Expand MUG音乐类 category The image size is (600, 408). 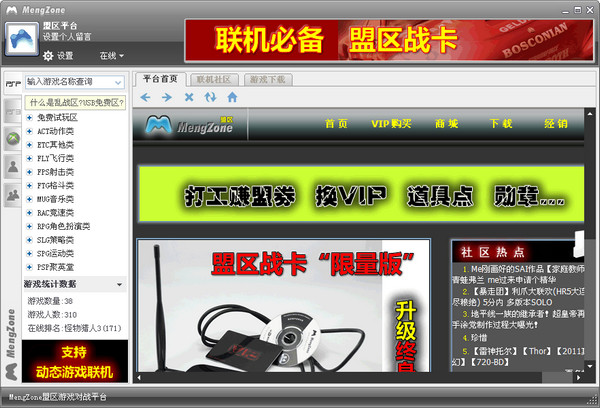tap(29, 199)
